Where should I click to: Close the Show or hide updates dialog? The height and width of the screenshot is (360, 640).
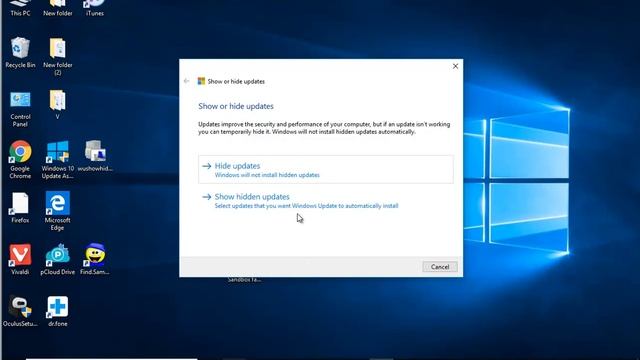point(455,66)
